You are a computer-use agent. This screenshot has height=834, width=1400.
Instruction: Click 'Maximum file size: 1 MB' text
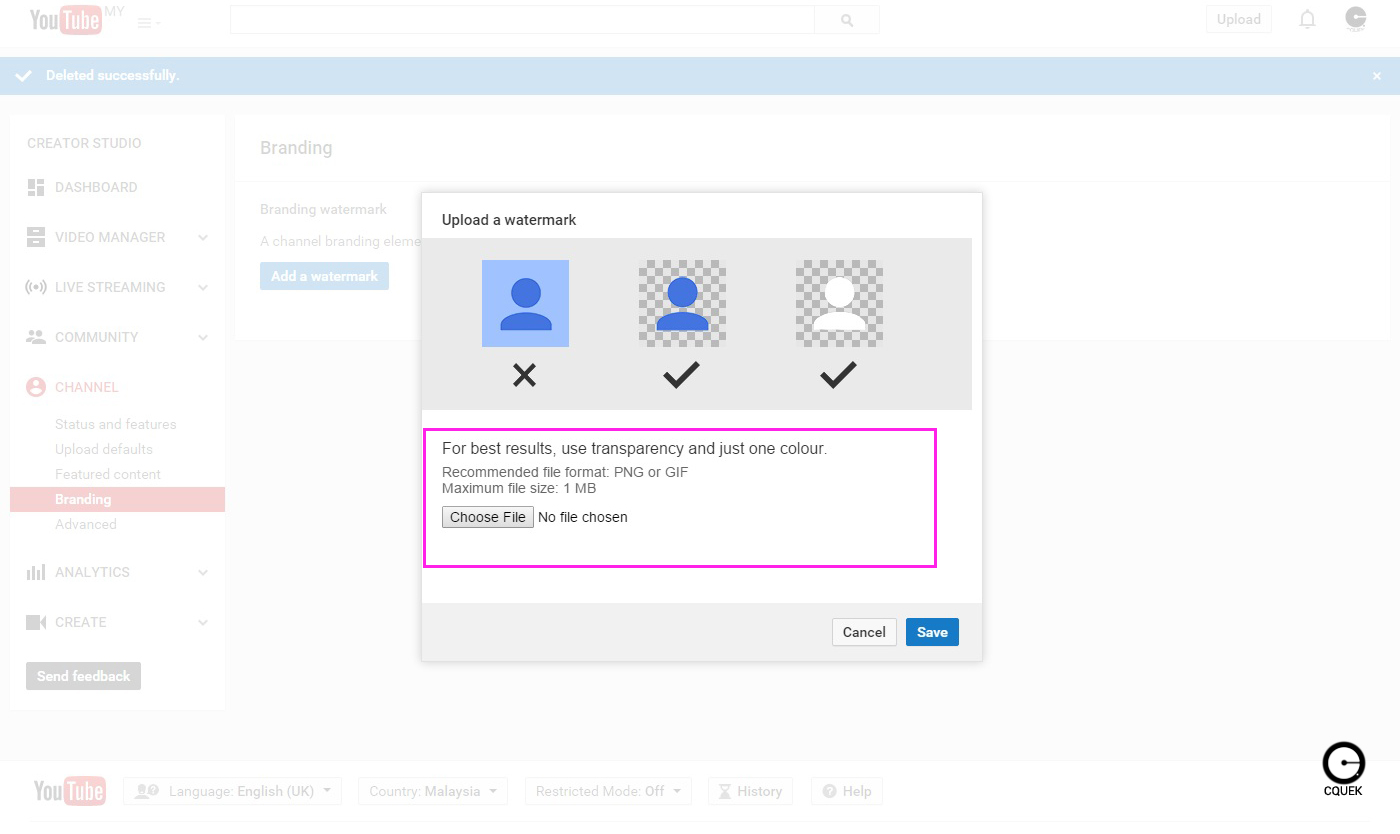(519, 488)
